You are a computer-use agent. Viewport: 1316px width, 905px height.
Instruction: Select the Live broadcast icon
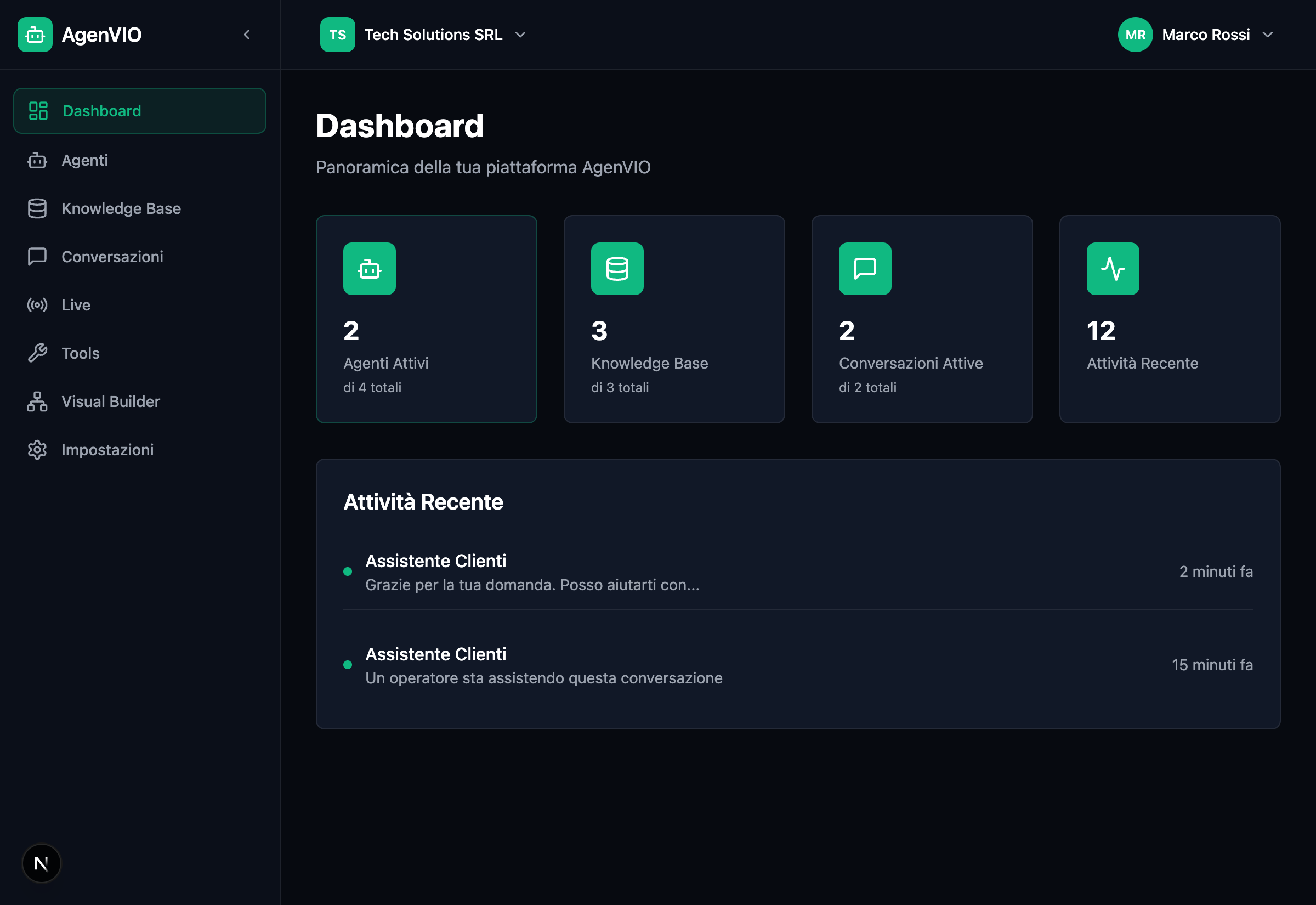[37, 304]
